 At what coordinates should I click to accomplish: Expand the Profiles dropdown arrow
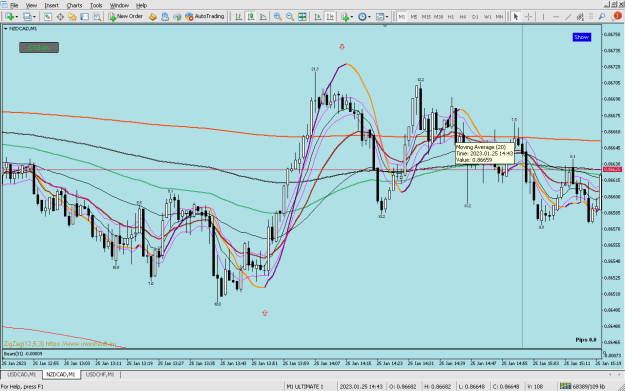pos(34,17)
